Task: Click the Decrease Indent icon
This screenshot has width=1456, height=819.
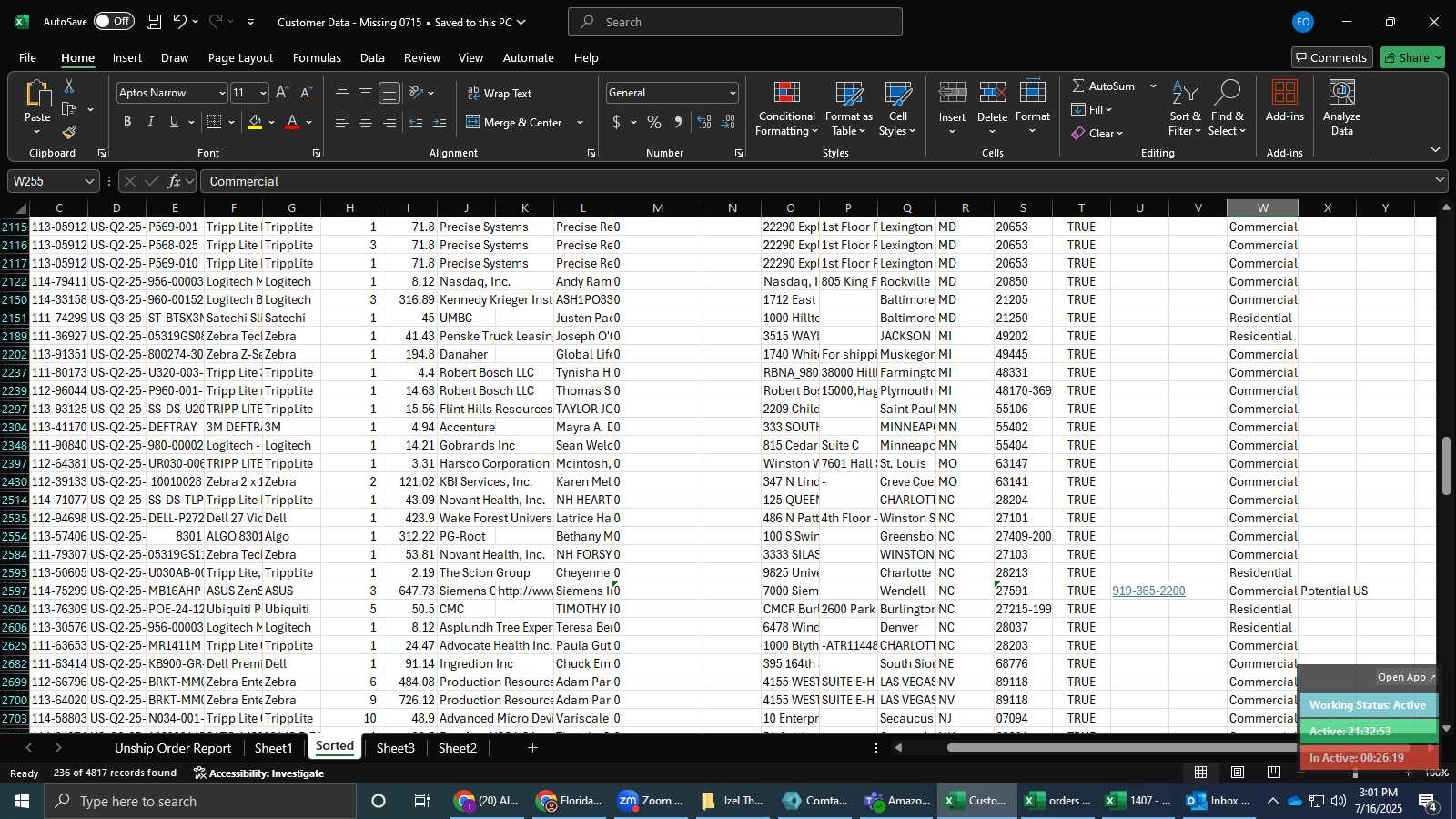Action: [x=416, y=122]
